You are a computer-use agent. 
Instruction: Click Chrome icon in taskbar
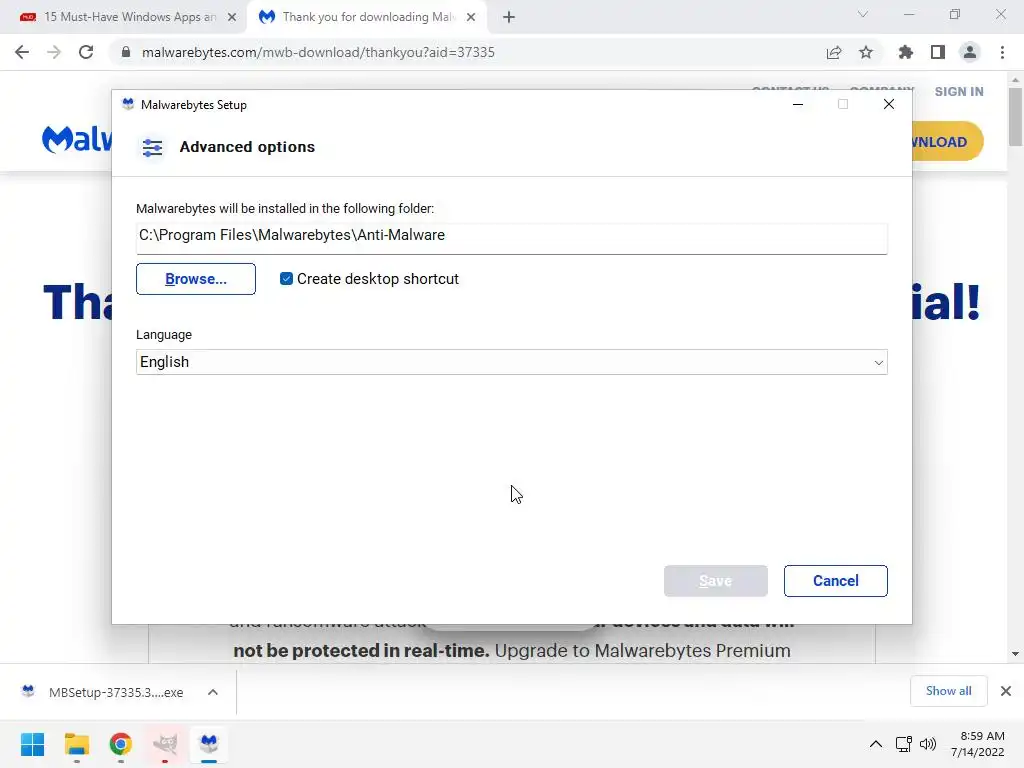121,744
